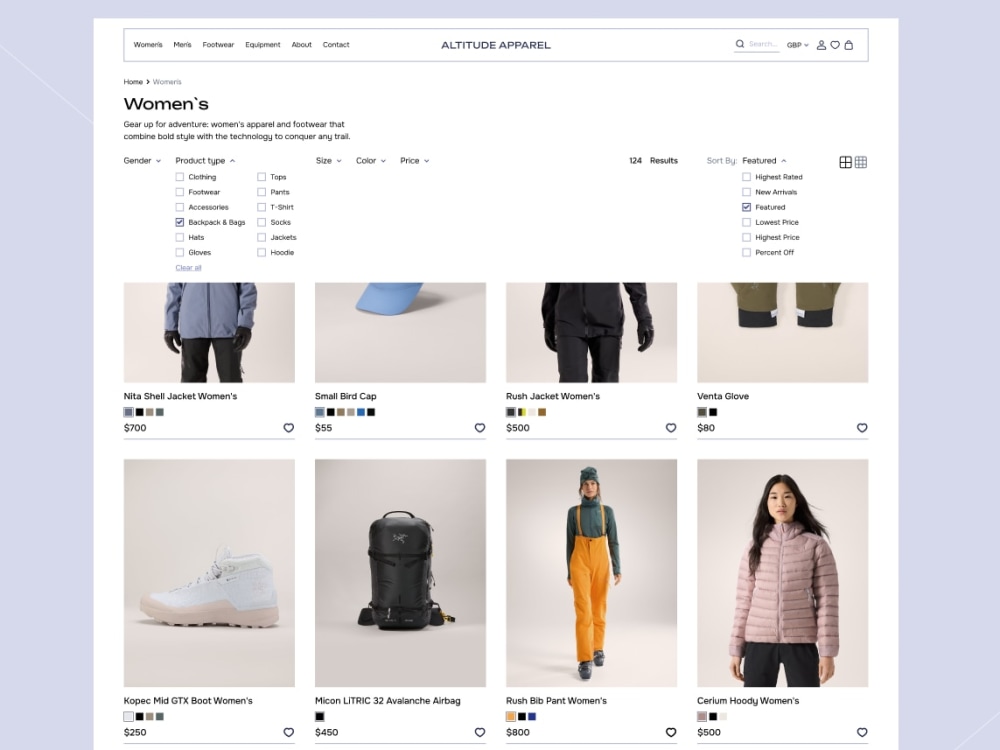Check the Tops filter checkbox
1000x750 pixels.
pyautogui.click(x=261, y=177)
